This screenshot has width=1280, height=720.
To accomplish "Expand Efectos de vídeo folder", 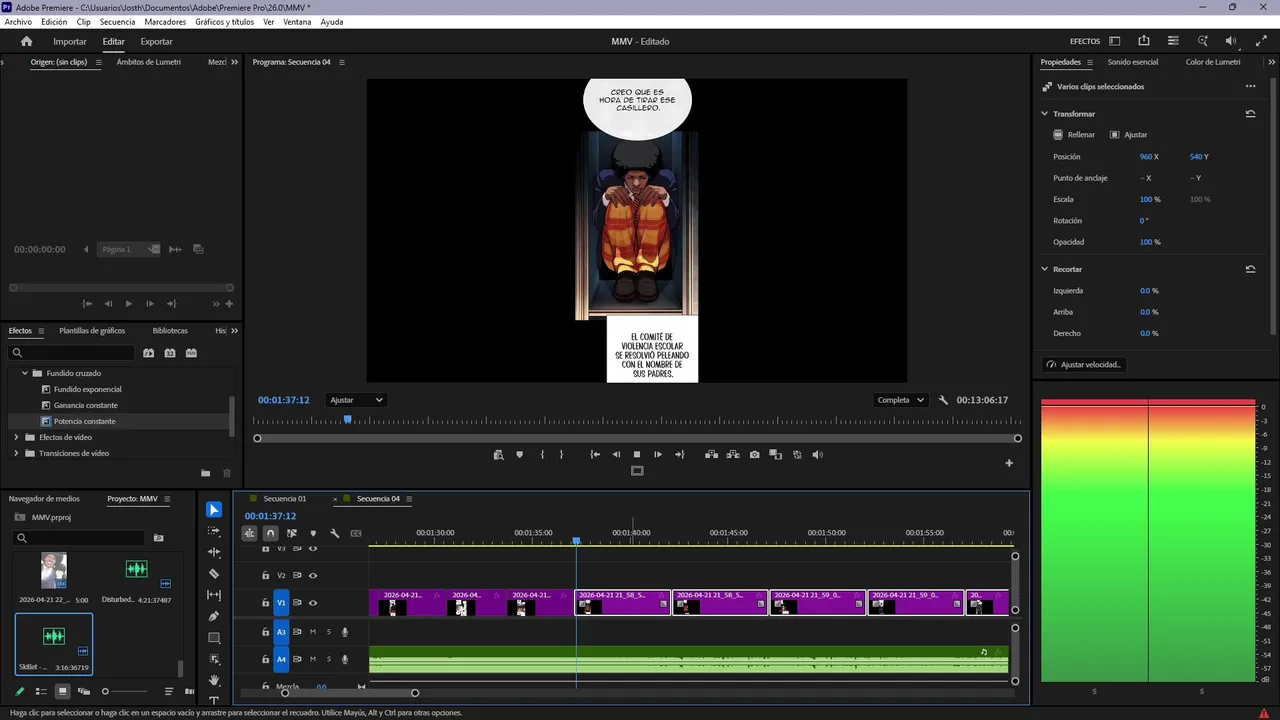I will 16,437.
